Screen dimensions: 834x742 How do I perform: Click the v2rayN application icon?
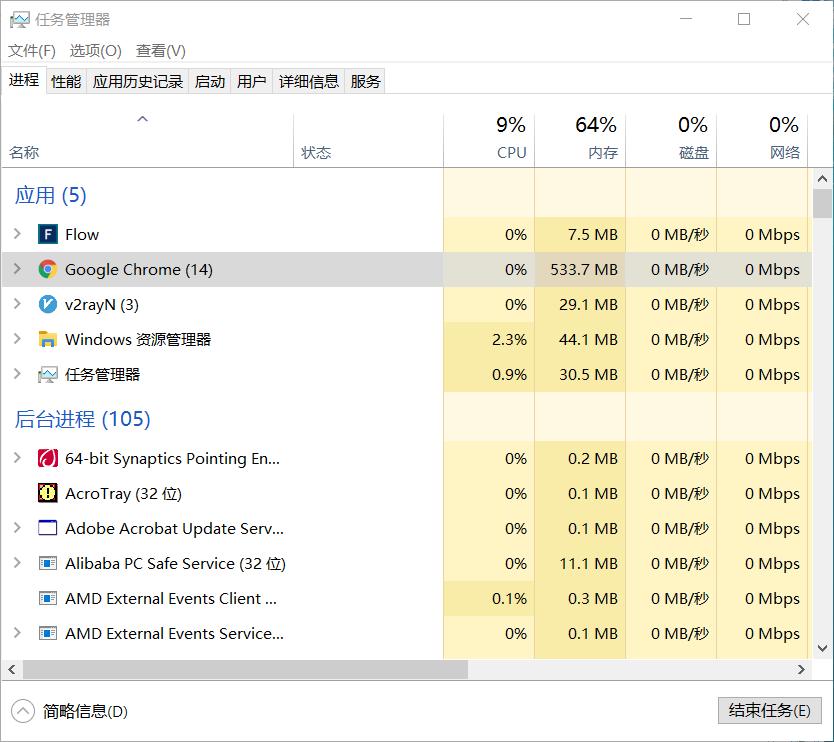pos(46,304)
